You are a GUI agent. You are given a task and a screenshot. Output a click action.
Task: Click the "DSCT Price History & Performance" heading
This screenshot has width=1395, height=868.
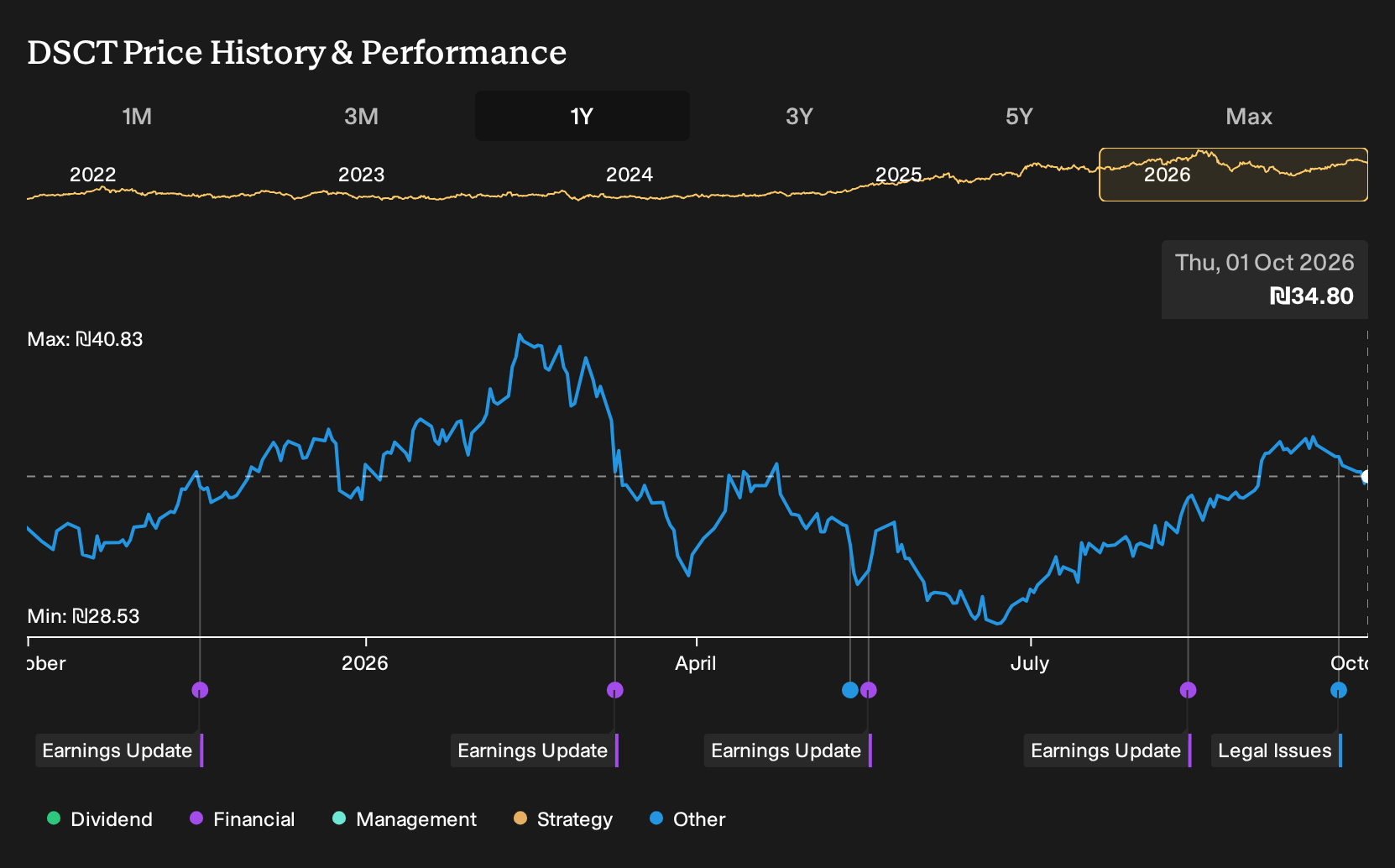[297, 52]
